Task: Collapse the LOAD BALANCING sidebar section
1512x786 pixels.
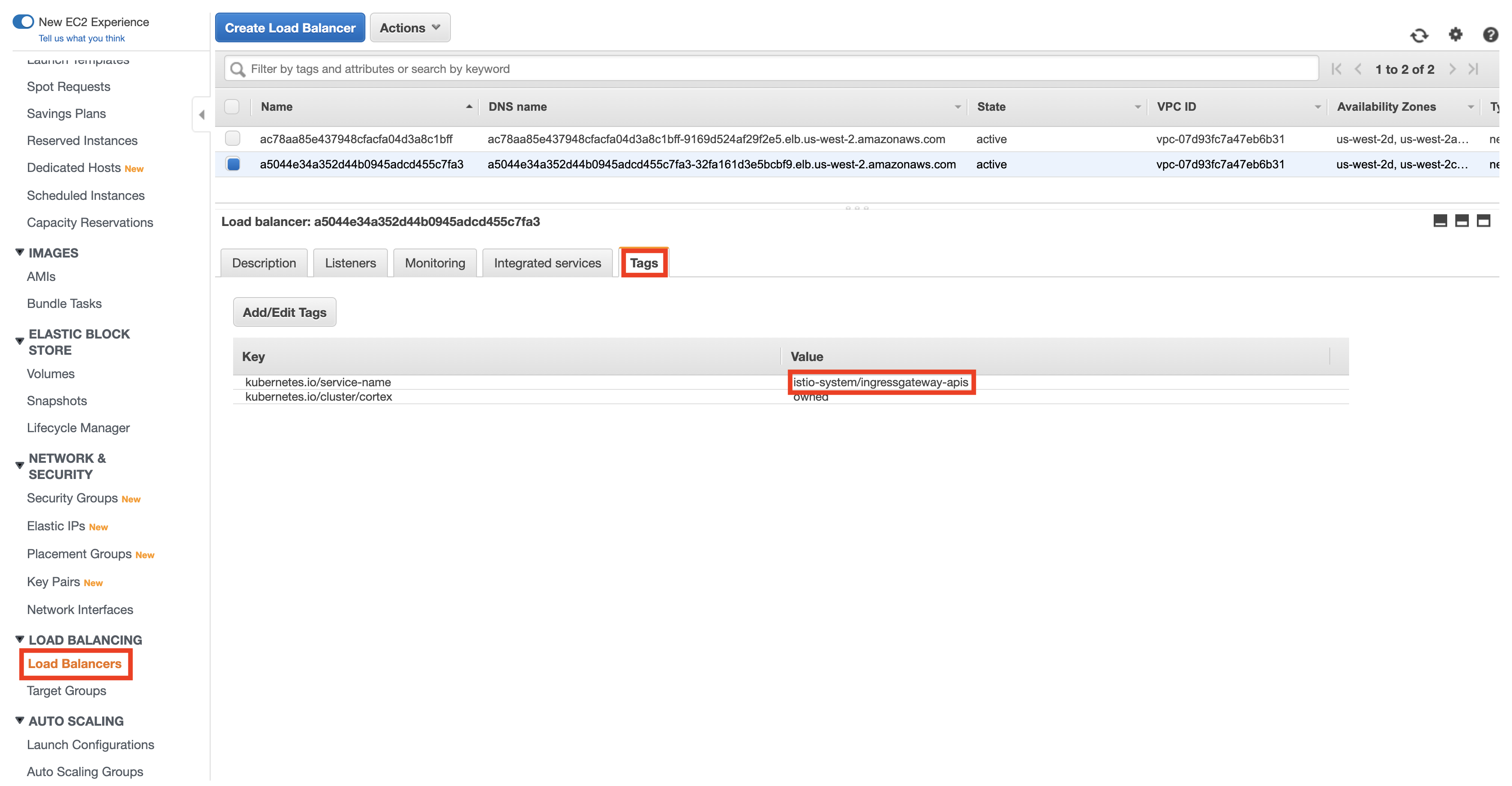Action: (x=19, y=639)
